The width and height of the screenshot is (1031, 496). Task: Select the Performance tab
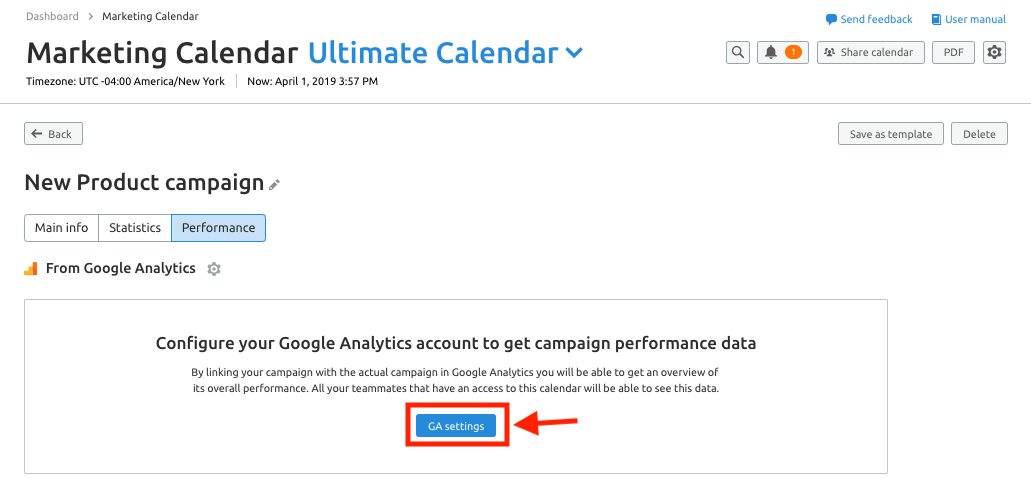pyautogui.click(x=218, y=228)
